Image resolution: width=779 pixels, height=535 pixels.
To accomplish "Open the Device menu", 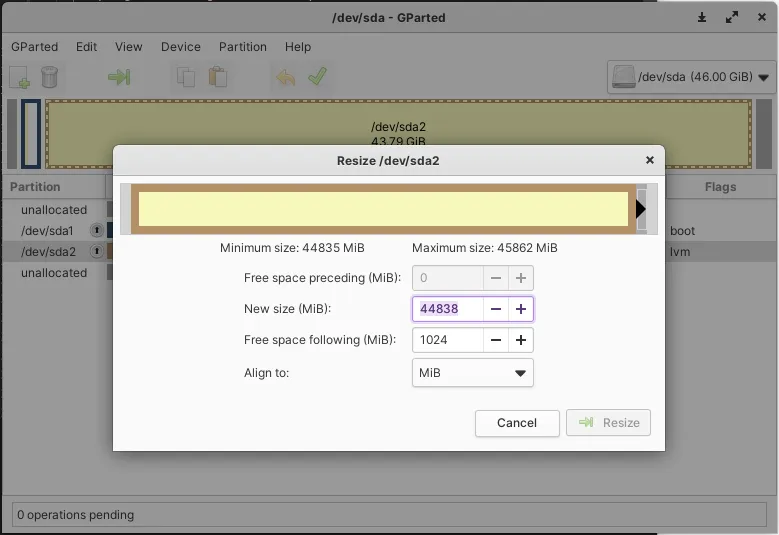I will [181, 47].
